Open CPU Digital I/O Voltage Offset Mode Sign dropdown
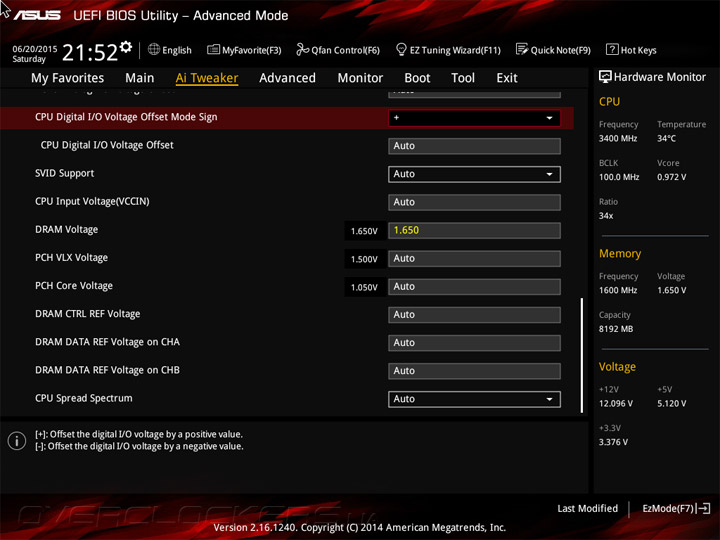Viewport: 720px width, 540px height. (474, 118)
